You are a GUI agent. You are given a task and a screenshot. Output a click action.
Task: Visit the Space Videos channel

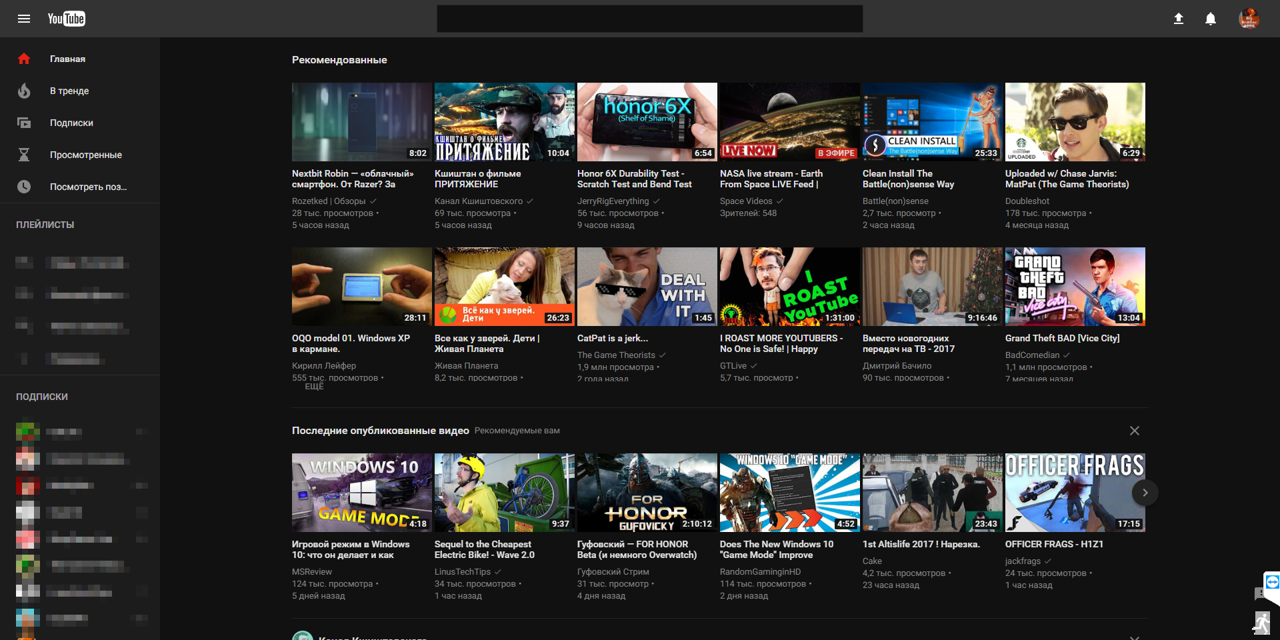coord(746,201)
